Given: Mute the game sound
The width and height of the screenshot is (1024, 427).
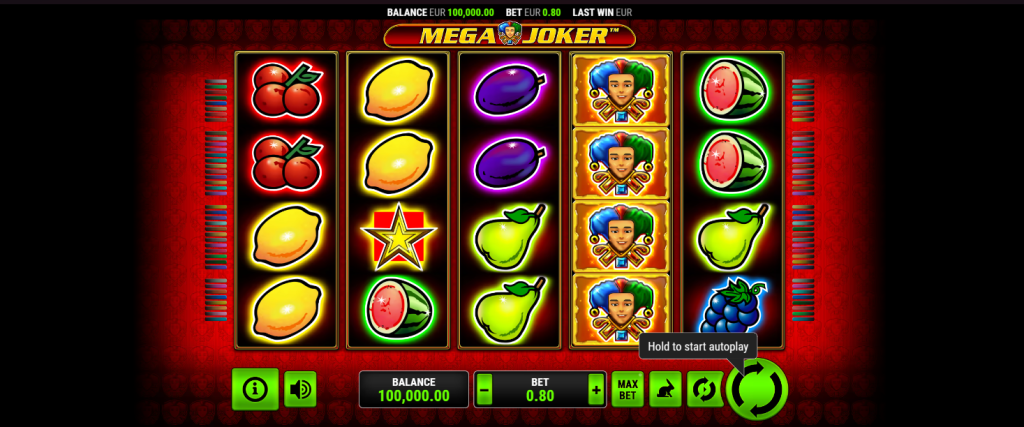Looking at the screenshot, I should pos(300,389).
